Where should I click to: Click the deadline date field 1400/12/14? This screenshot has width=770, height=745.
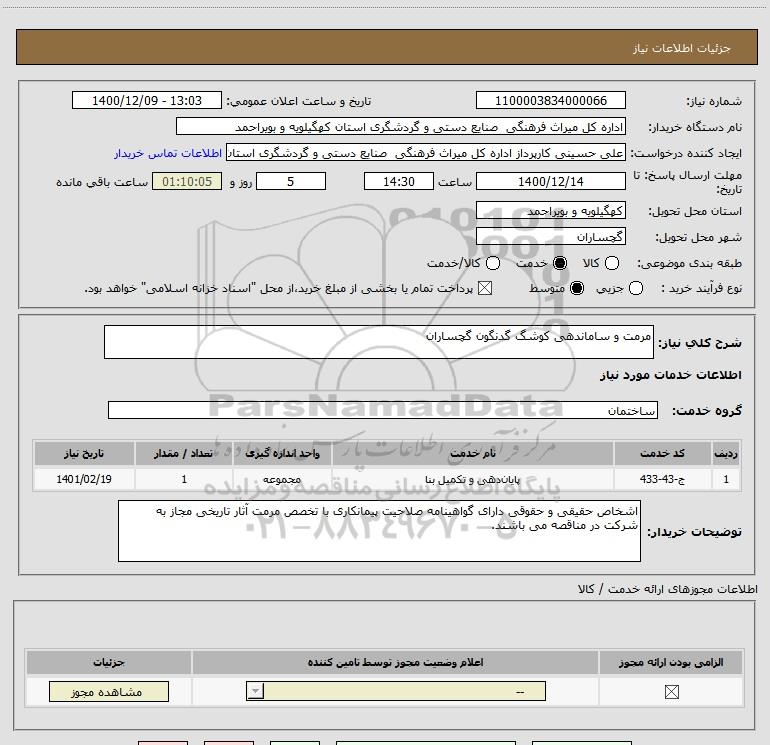tap(550, 181)
